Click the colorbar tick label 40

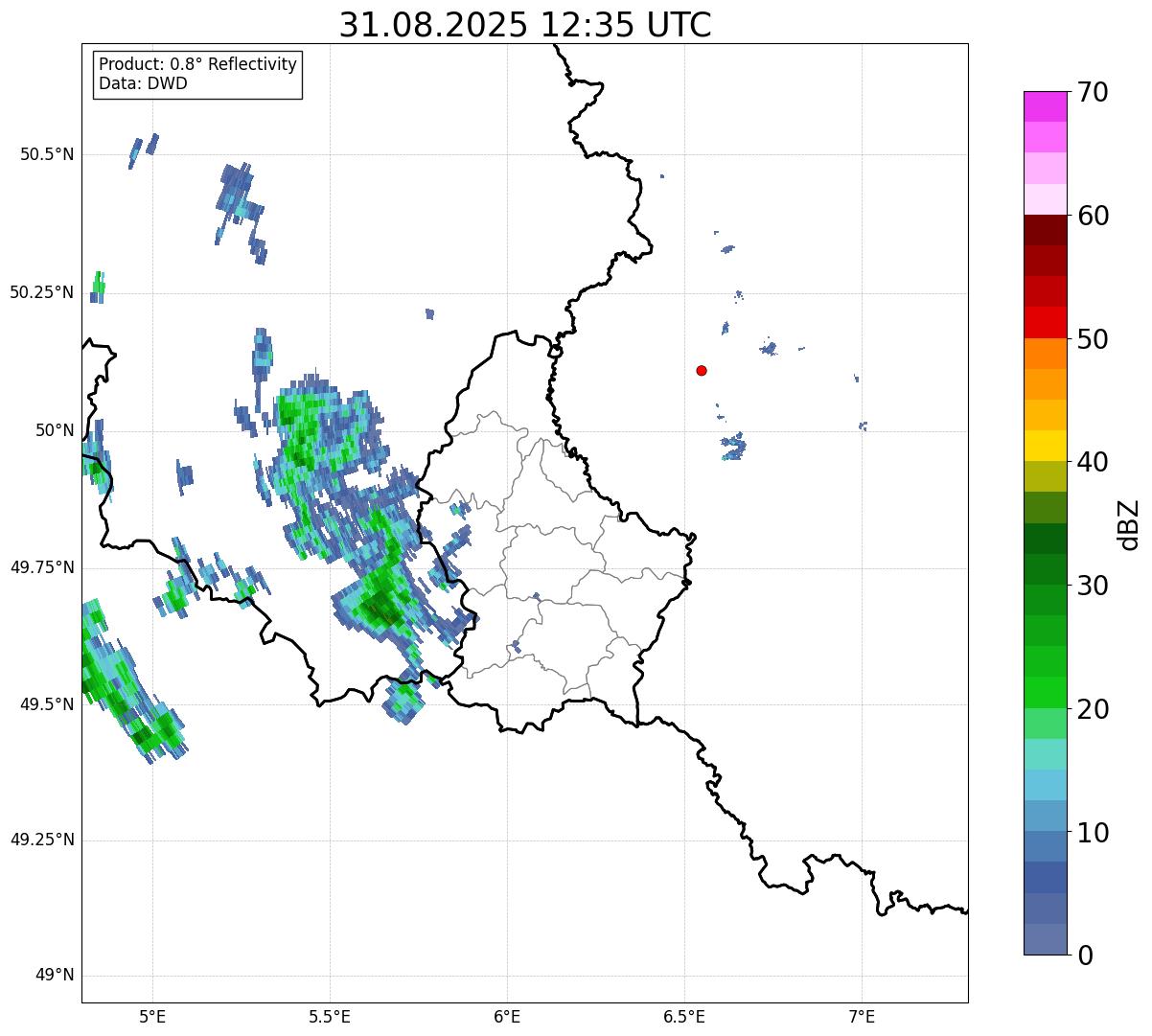[1094, 462]
